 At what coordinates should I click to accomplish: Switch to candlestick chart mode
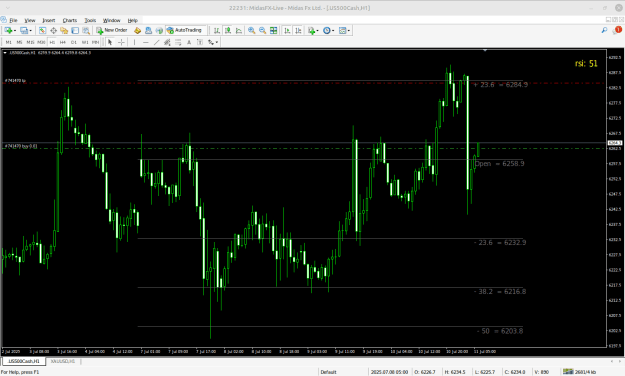tap(228, 30)
